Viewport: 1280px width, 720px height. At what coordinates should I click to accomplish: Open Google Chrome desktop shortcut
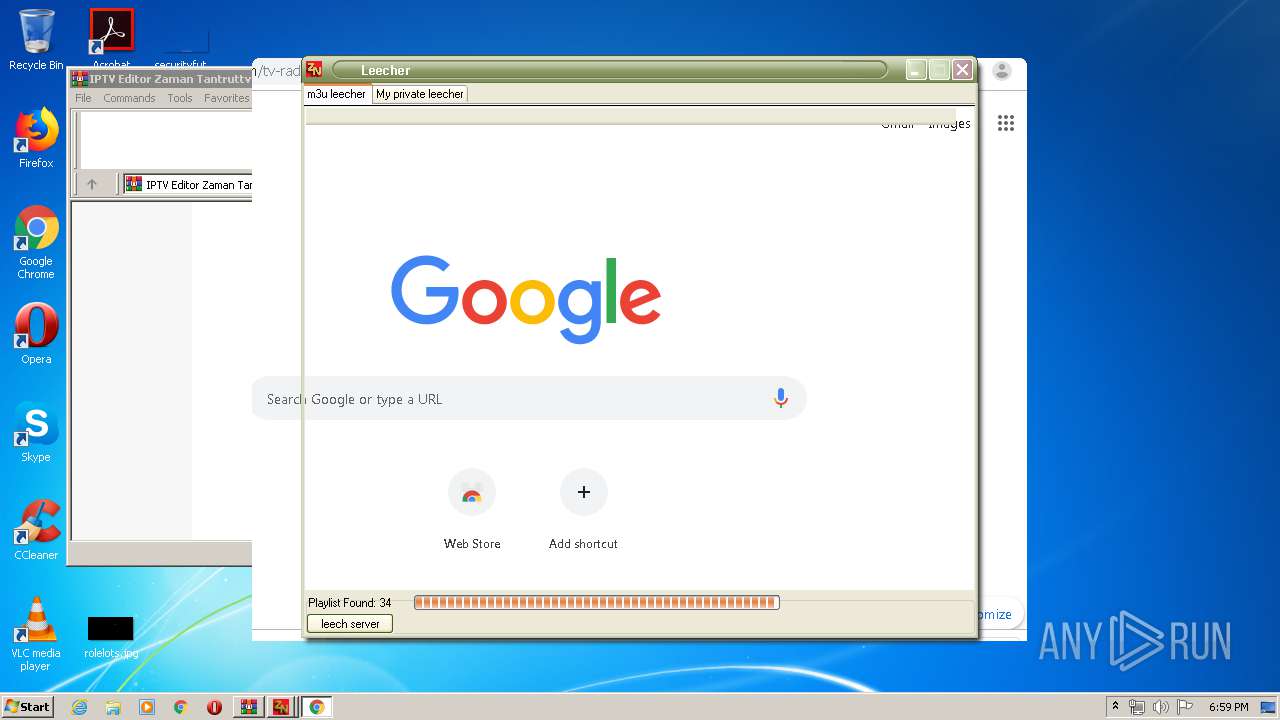point(36,242)
